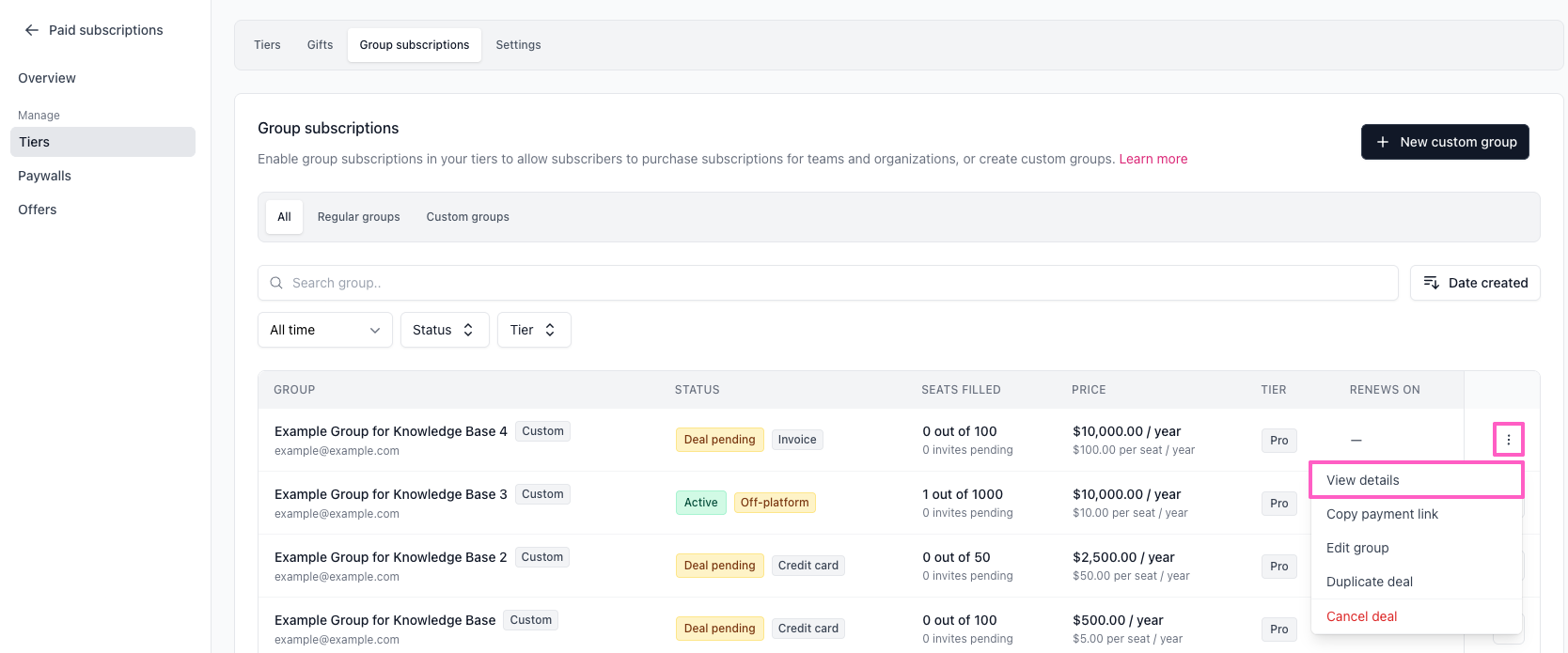The image size is (1568, 653).
Task: Switch to the Gifts tab
Action: click(320, 45)
